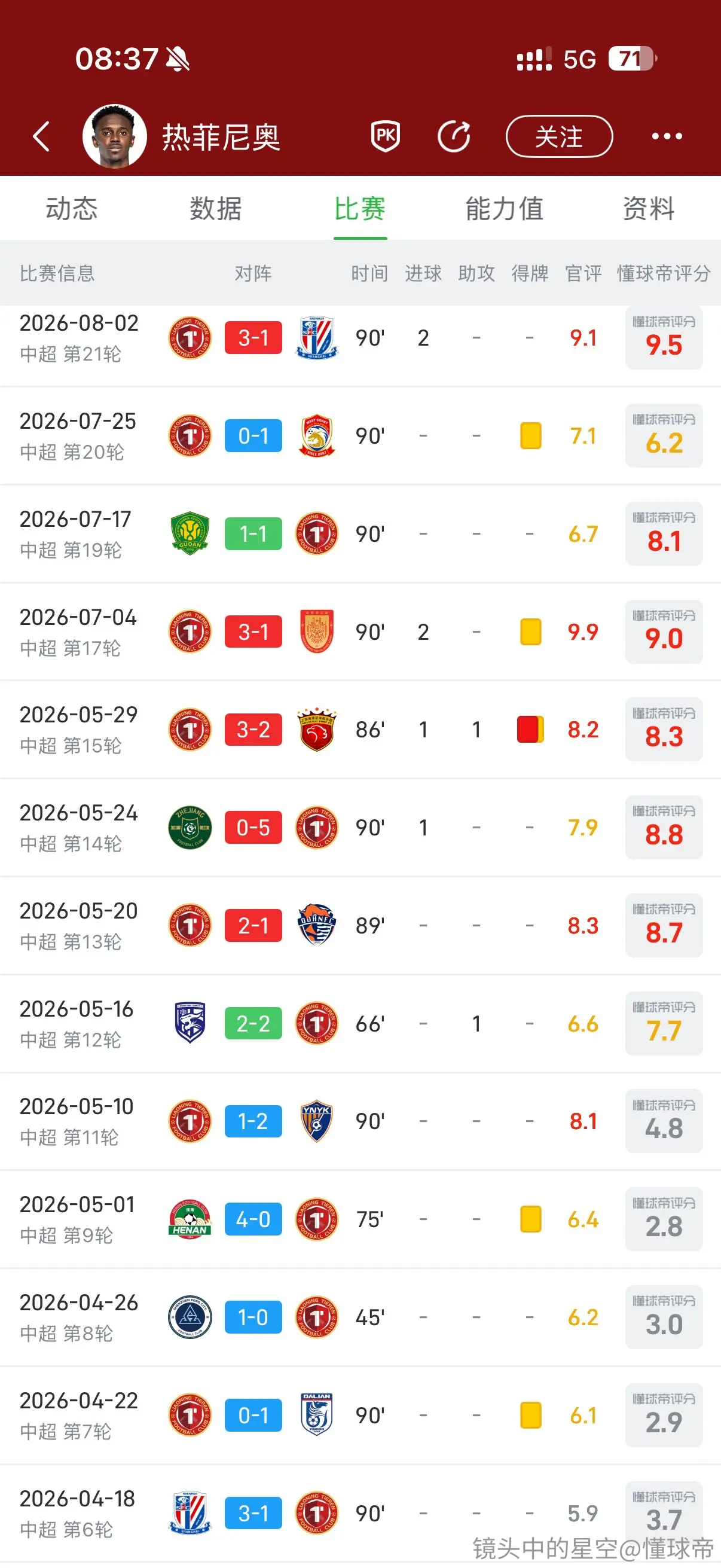
Task: Open the 资料 tab
Action: tap(649, 208)
